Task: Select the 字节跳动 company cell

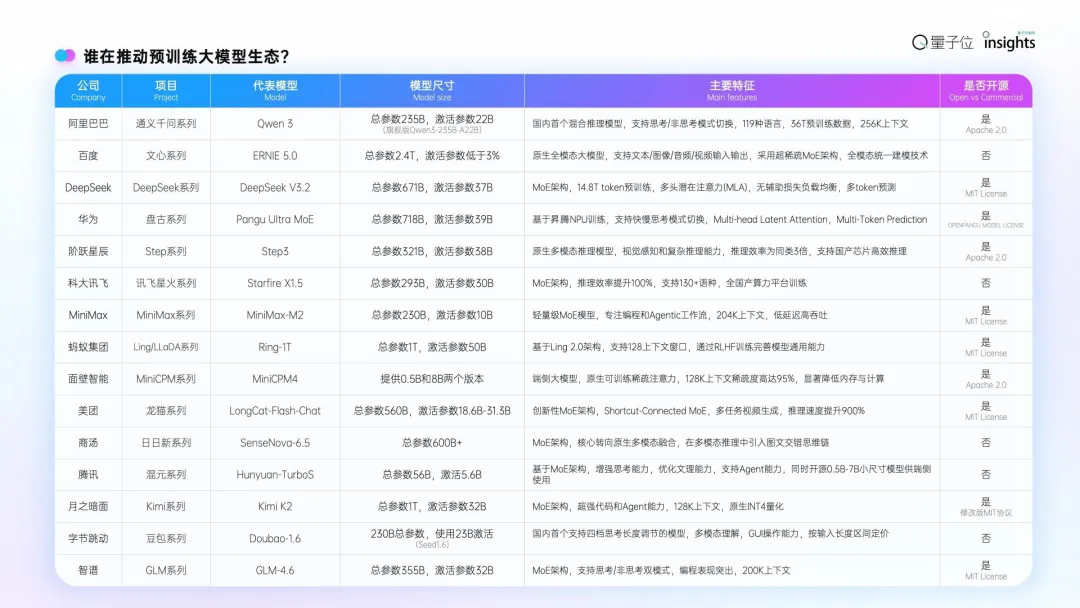Action: coord(88,538)
